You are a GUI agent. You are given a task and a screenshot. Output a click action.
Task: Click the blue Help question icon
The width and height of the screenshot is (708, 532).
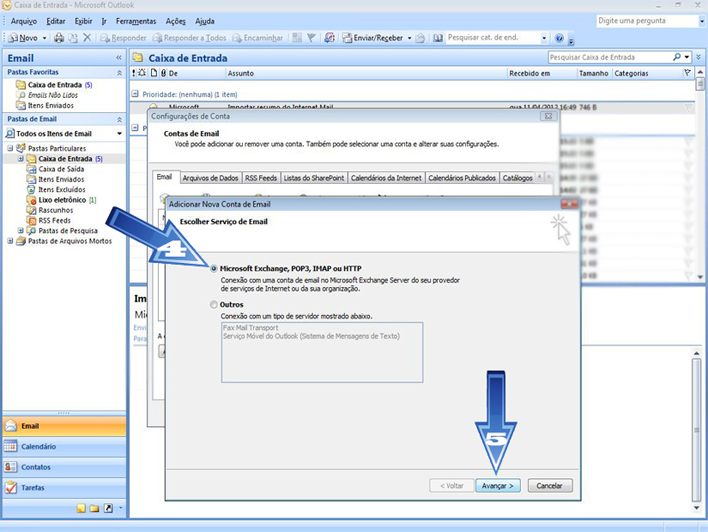coord(559,38)
